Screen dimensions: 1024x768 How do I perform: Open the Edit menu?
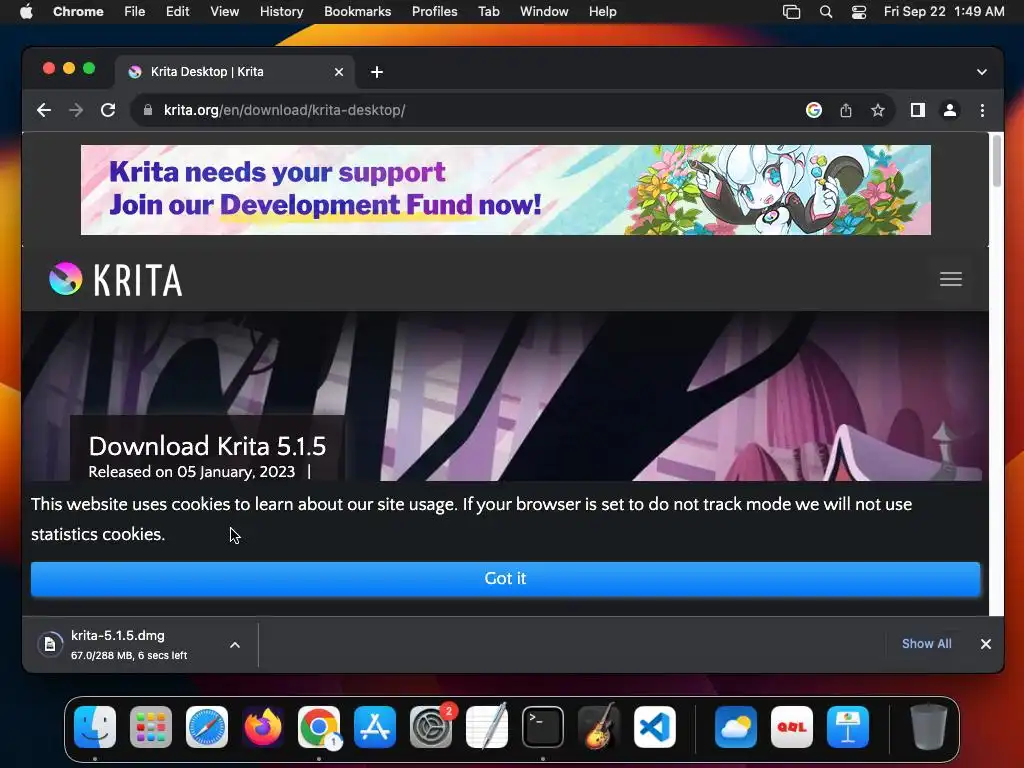pyautogui.click(x=177, y=11)
